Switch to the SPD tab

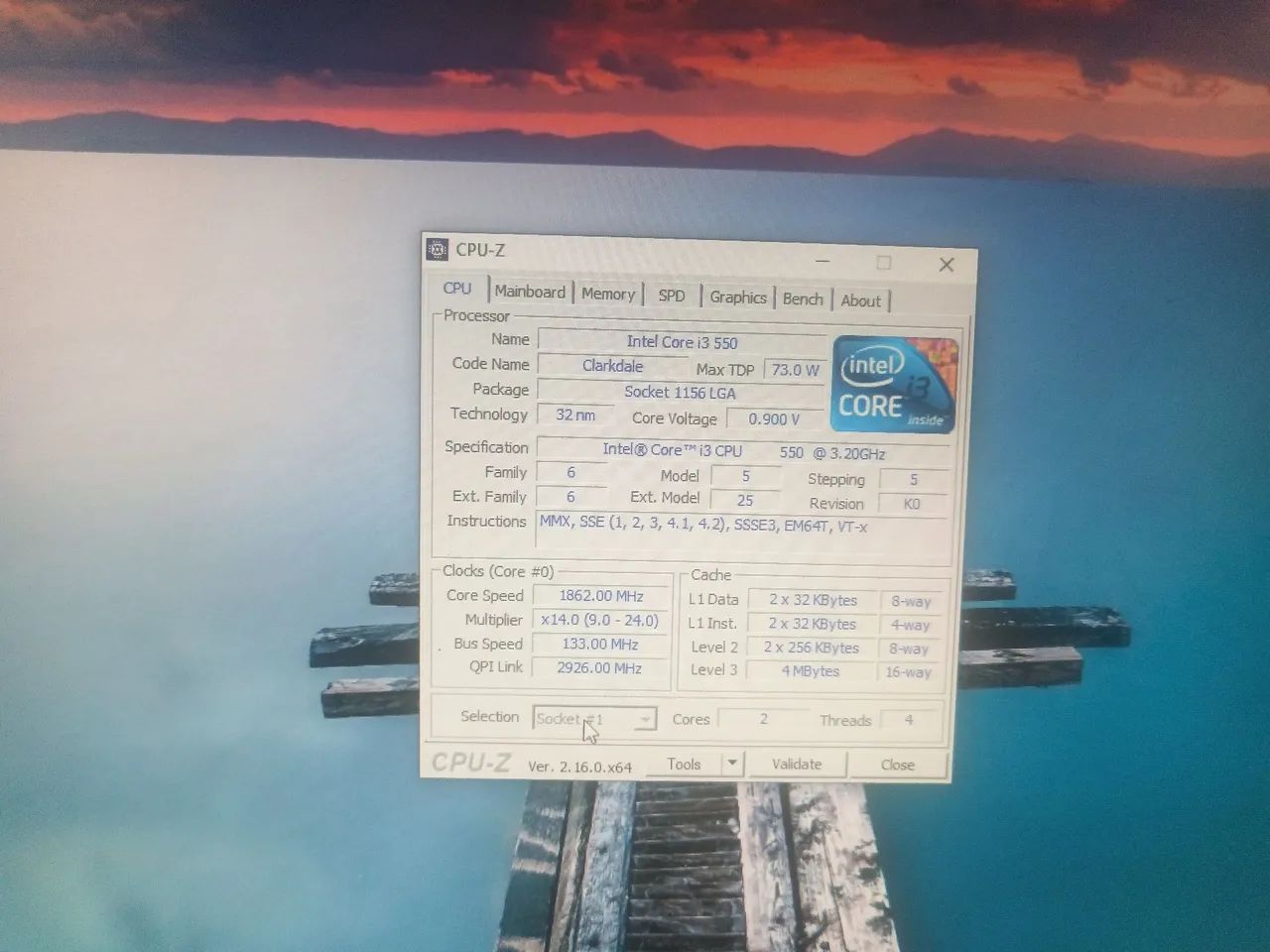pyautogui.click(x=672, y=296)
